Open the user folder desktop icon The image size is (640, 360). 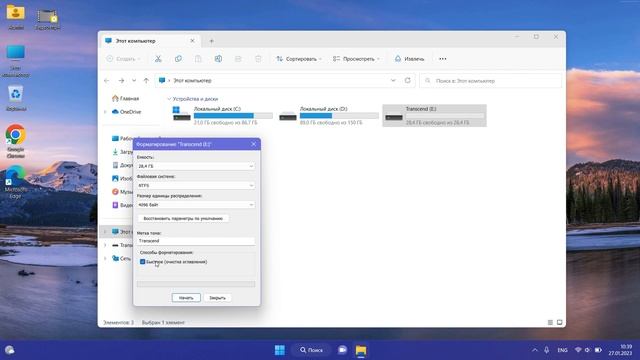(16, 17)
